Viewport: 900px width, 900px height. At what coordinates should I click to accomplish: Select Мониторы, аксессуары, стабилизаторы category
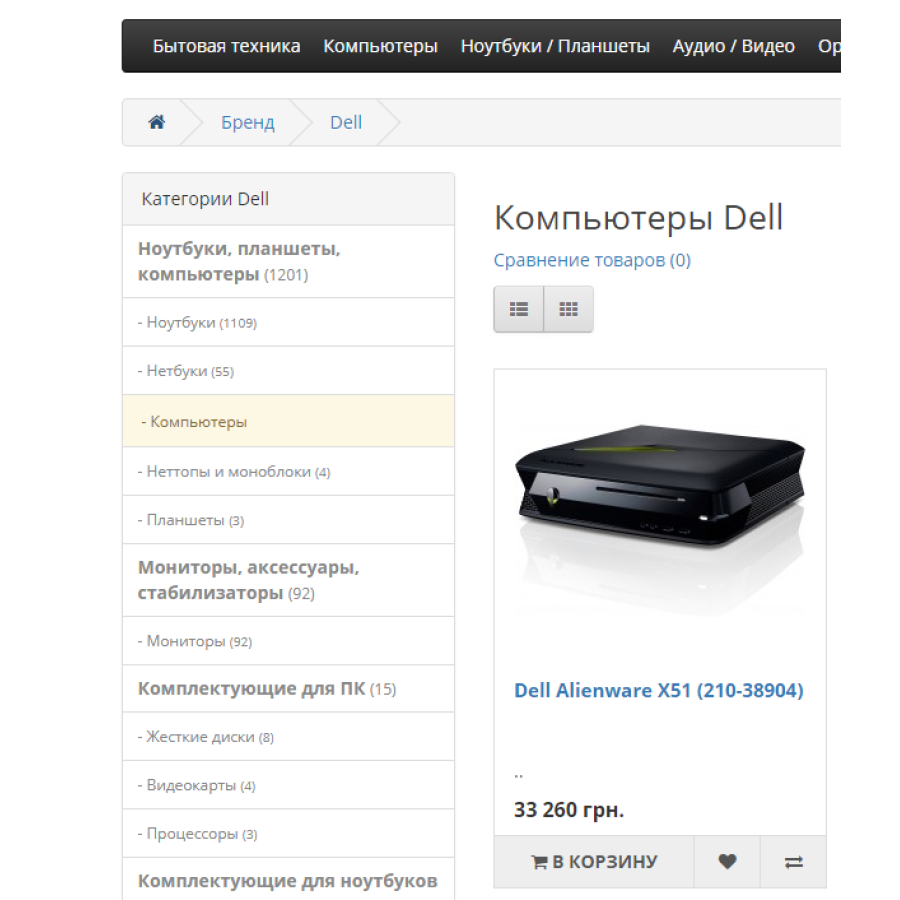(x=288, y=580)
